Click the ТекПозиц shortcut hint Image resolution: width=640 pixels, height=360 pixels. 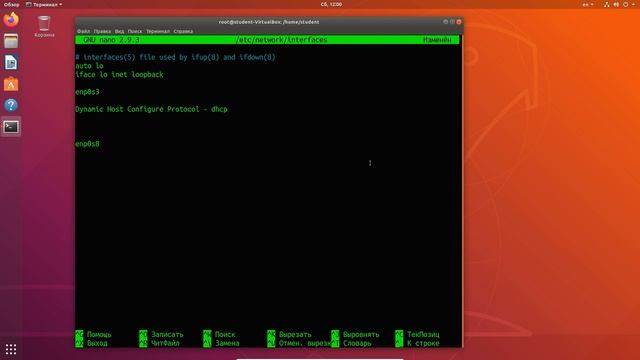tap(423, 334)
